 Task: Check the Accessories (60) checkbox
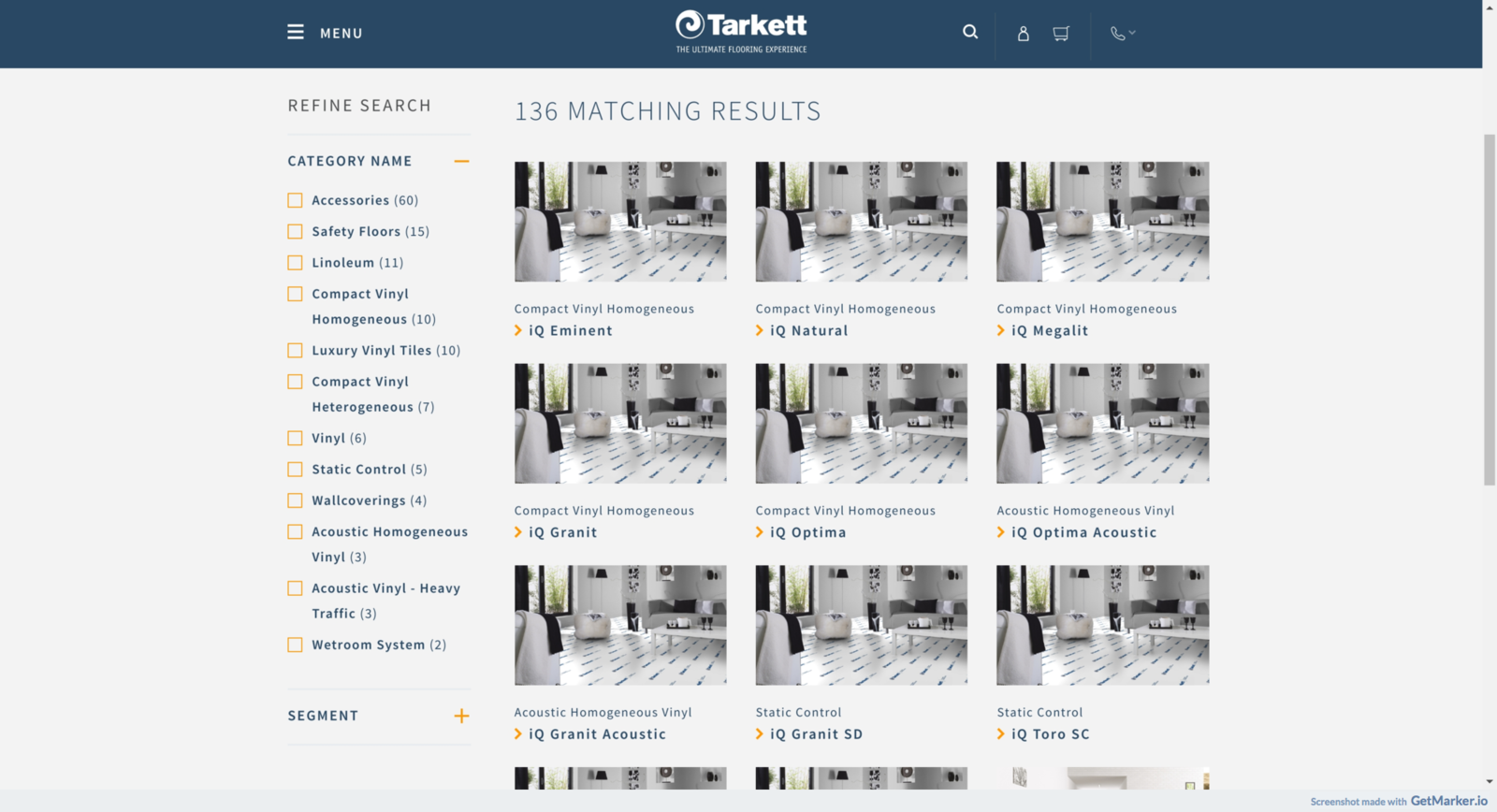[295, 200]
